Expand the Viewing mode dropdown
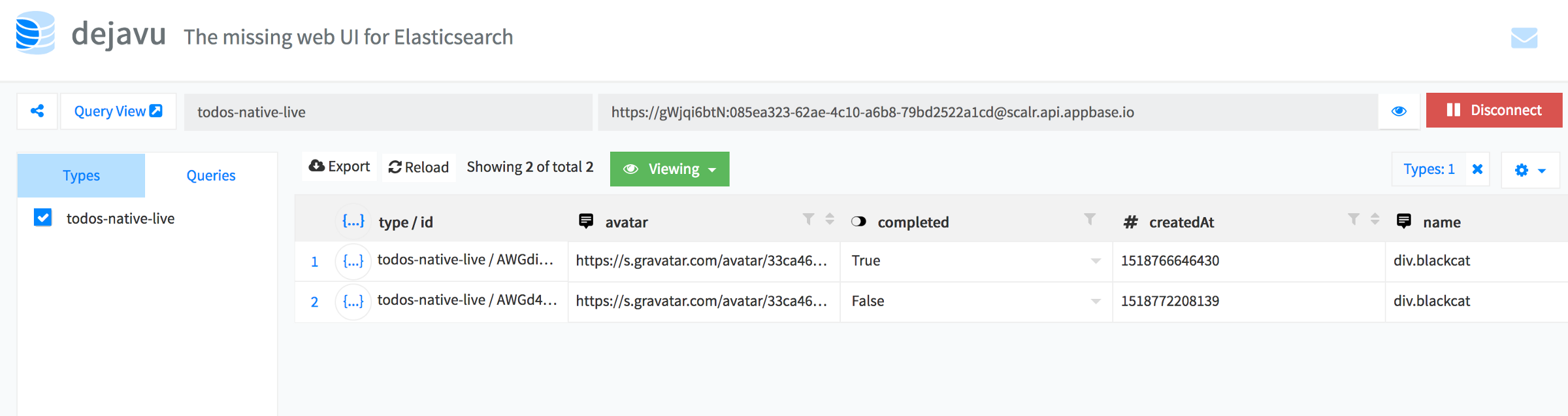The image size is (1568, 416). click(x=670, y=169)
